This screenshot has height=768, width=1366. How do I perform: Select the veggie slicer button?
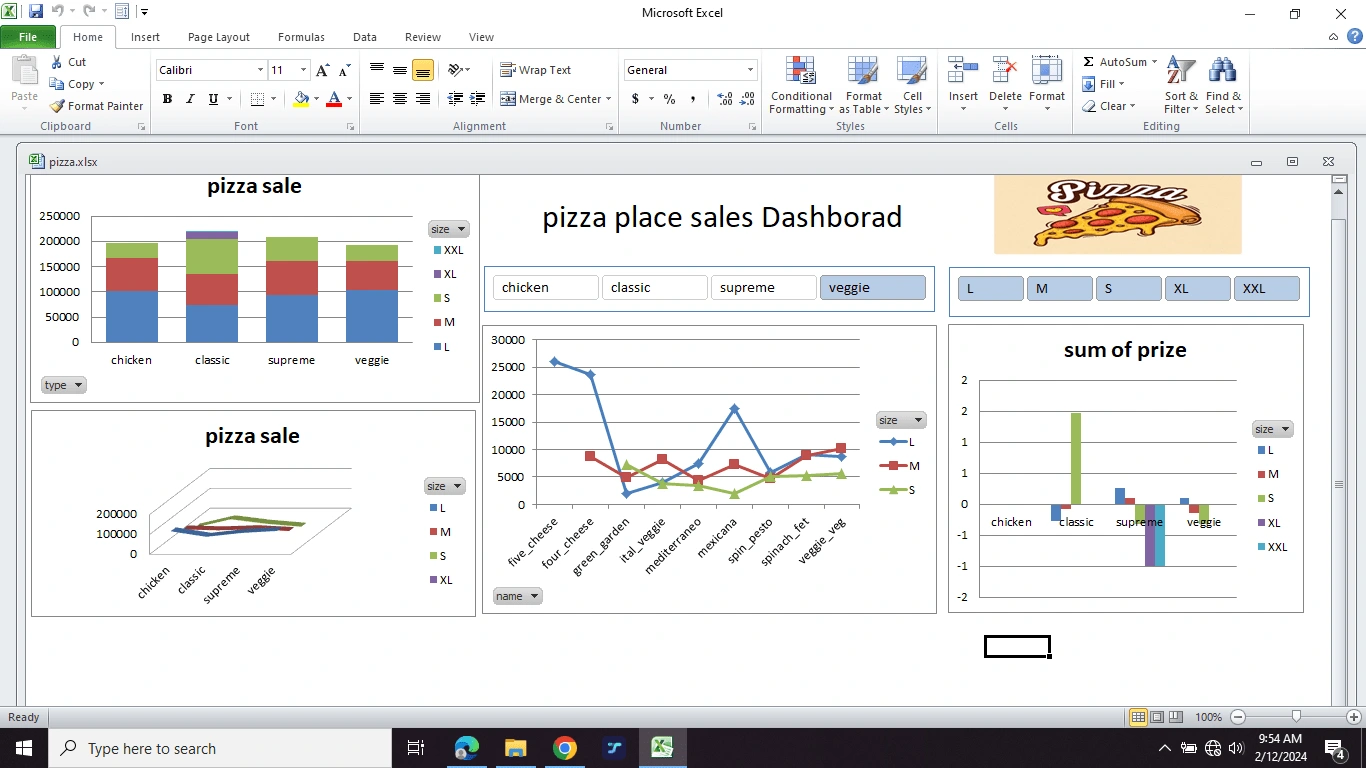coord(872,288)
